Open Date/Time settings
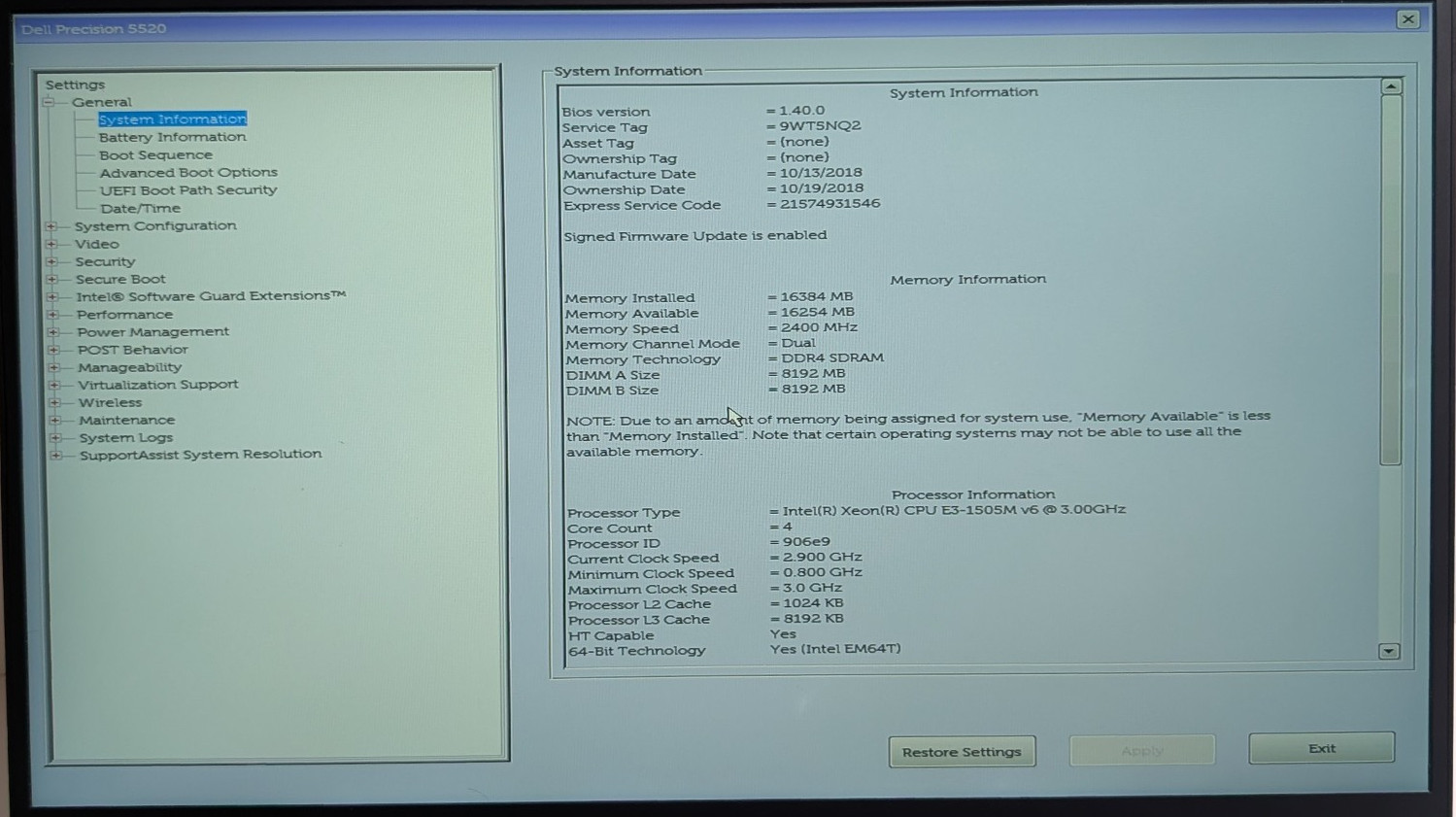 [140, 208]
